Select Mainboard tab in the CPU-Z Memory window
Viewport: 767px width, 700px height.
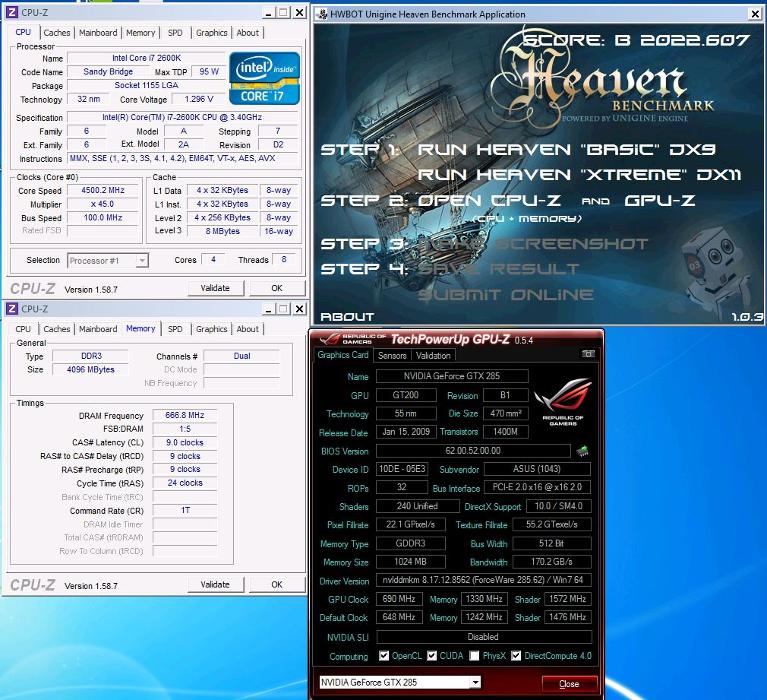[98, 329]
